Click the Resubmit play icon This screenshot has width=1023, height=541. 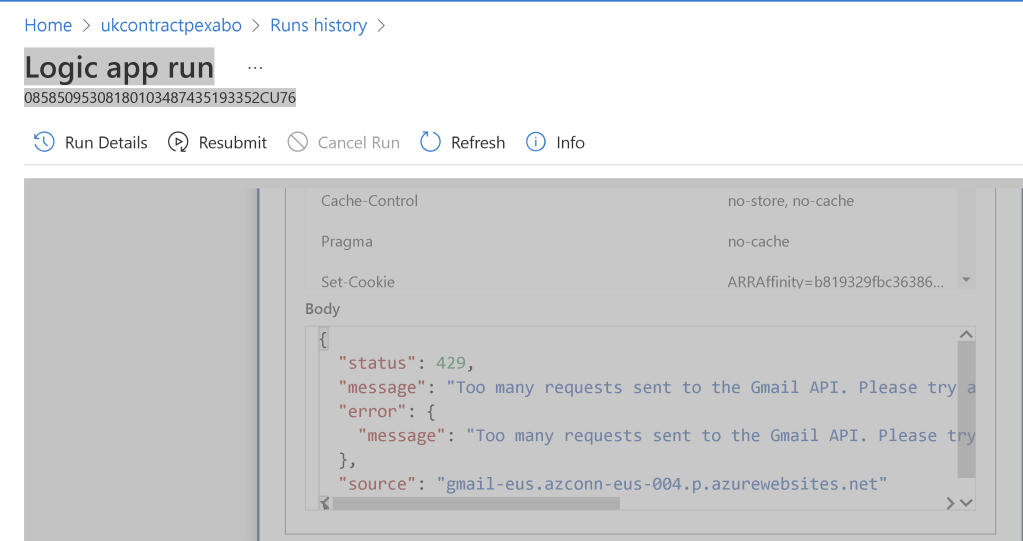pos(178,142)
